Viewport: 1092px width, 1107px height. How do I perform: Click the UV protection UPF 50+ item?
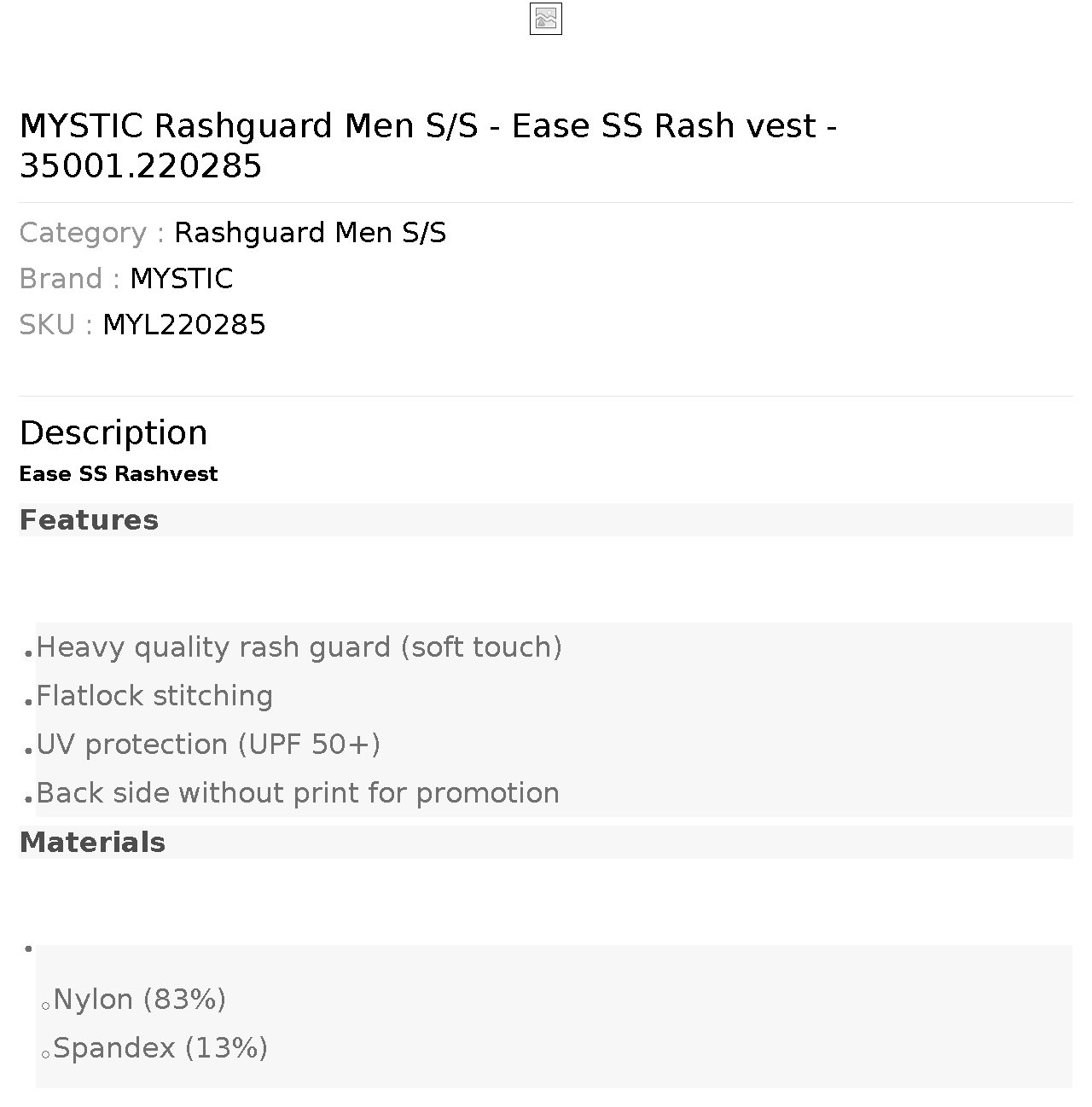pos(208,745)
